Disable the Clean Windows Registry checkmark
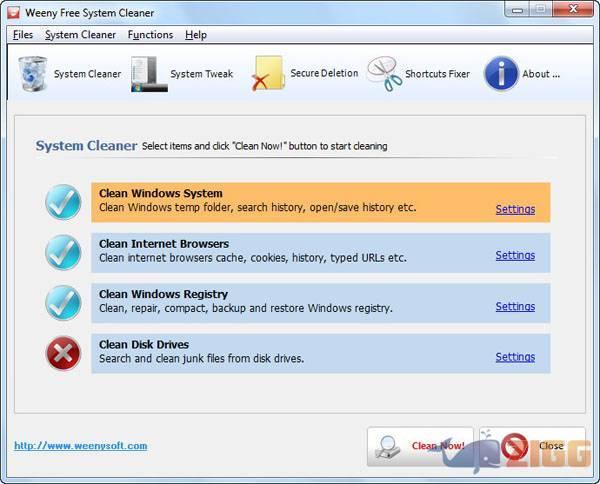 63,303
